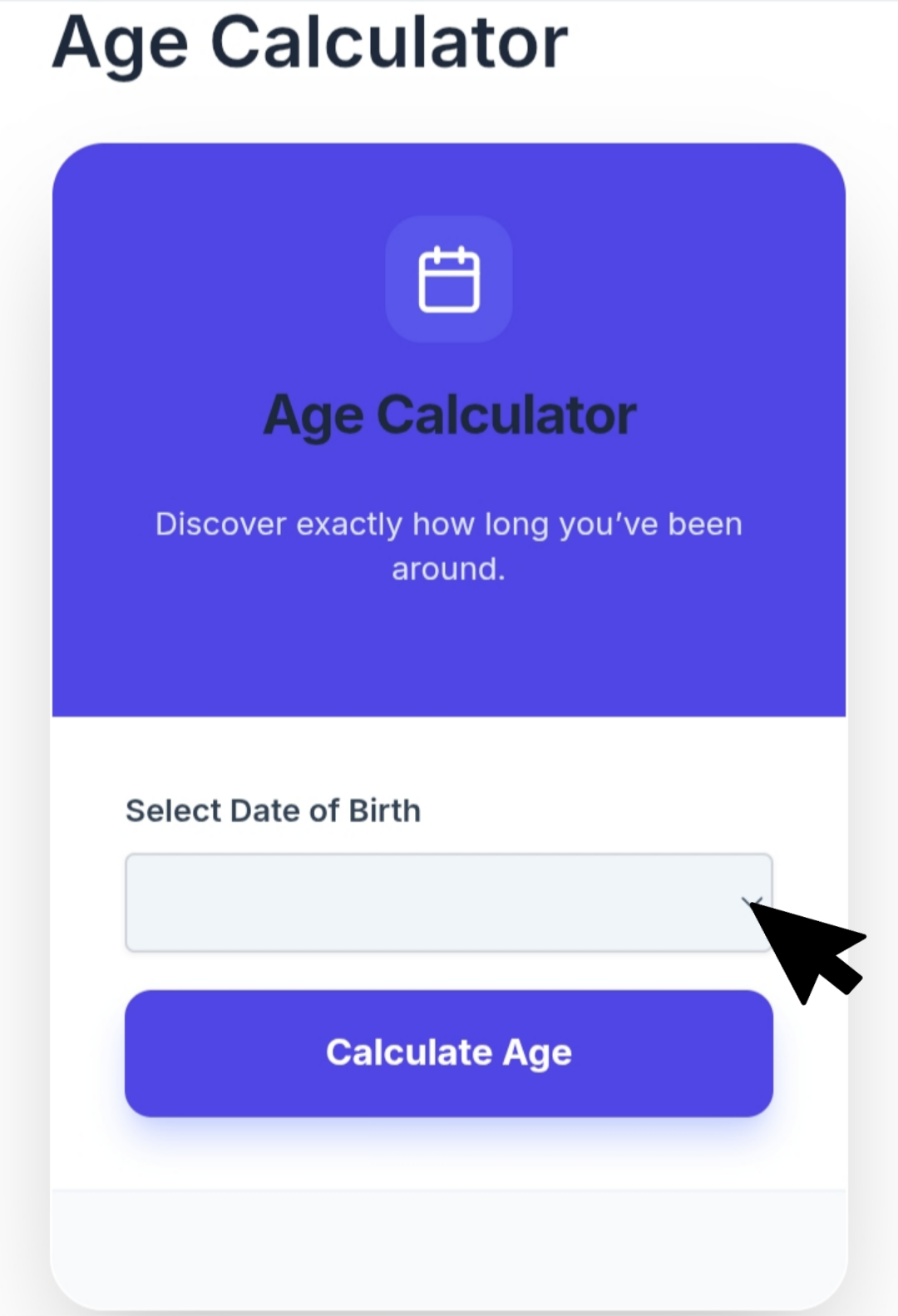Click the Age Calculator card title
Viewport: 898px width, 1316px height.
click(x=448, y=414)
